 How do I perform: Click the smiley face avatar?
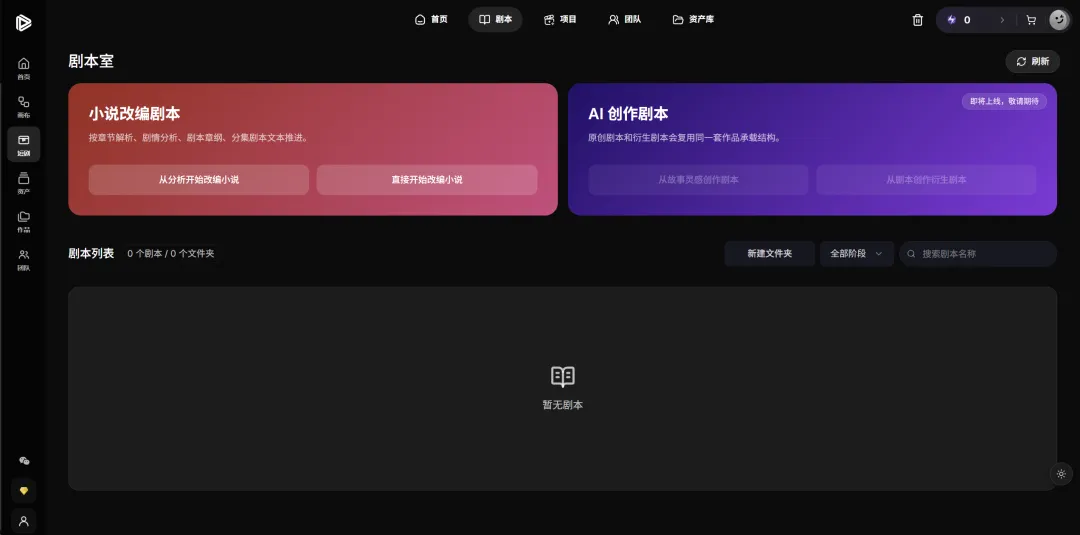[x=1059, y=20]
